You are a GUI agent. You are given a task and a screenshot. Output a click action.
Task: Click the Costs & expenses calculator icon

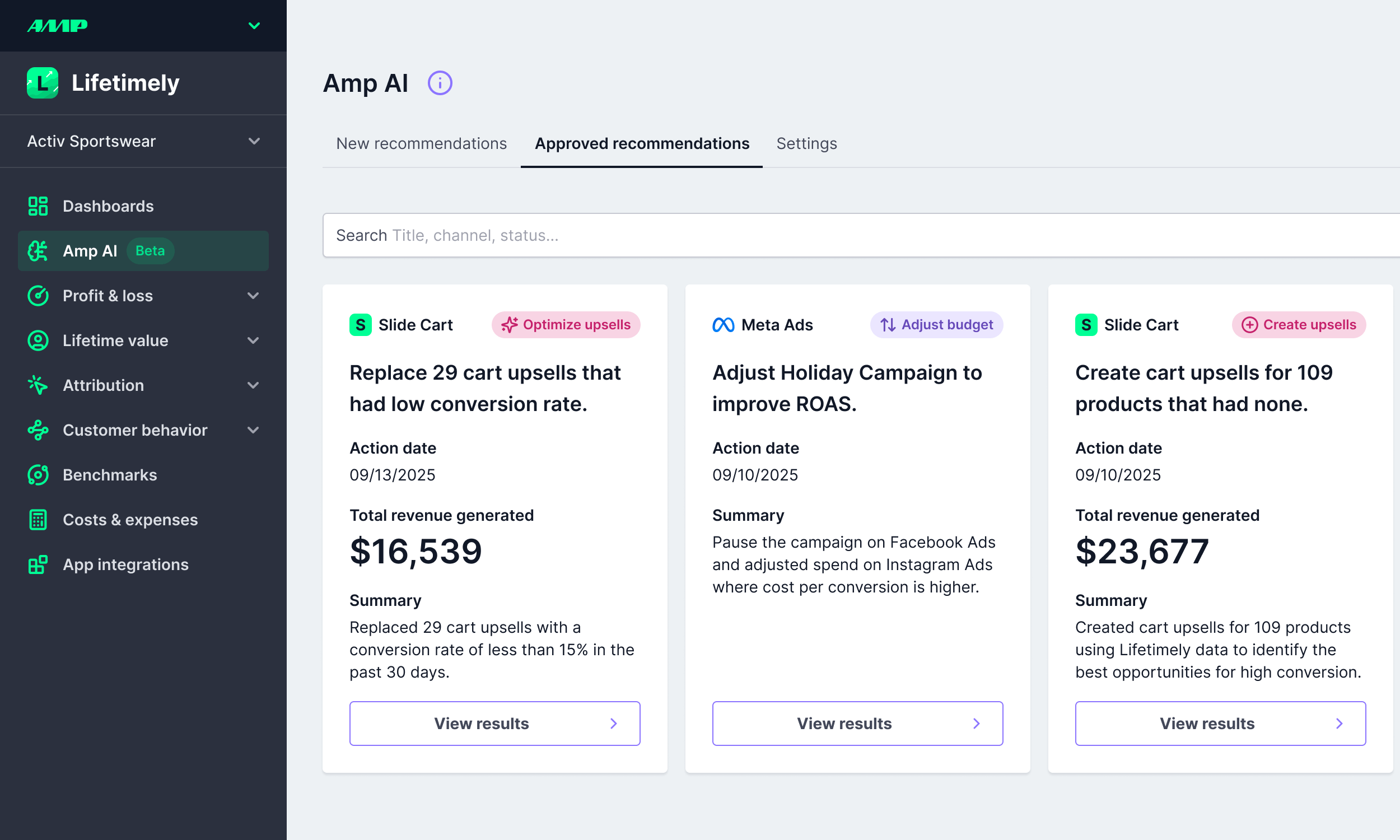pos(38,520)
